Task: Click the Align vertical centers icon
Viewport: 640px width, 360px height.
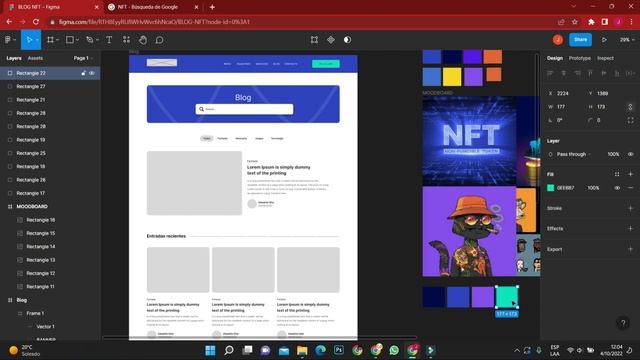Action: click(x=604, y=73)
